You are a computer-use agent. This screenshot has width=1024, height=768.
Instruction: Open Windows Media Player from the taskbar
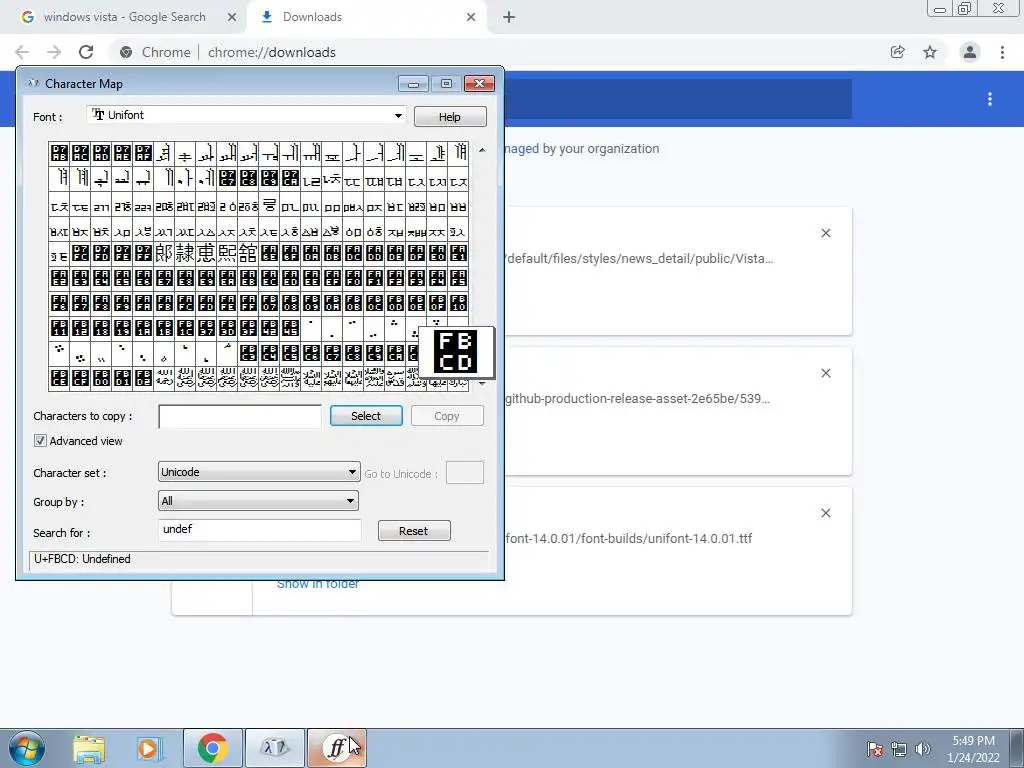coord(150,748)
